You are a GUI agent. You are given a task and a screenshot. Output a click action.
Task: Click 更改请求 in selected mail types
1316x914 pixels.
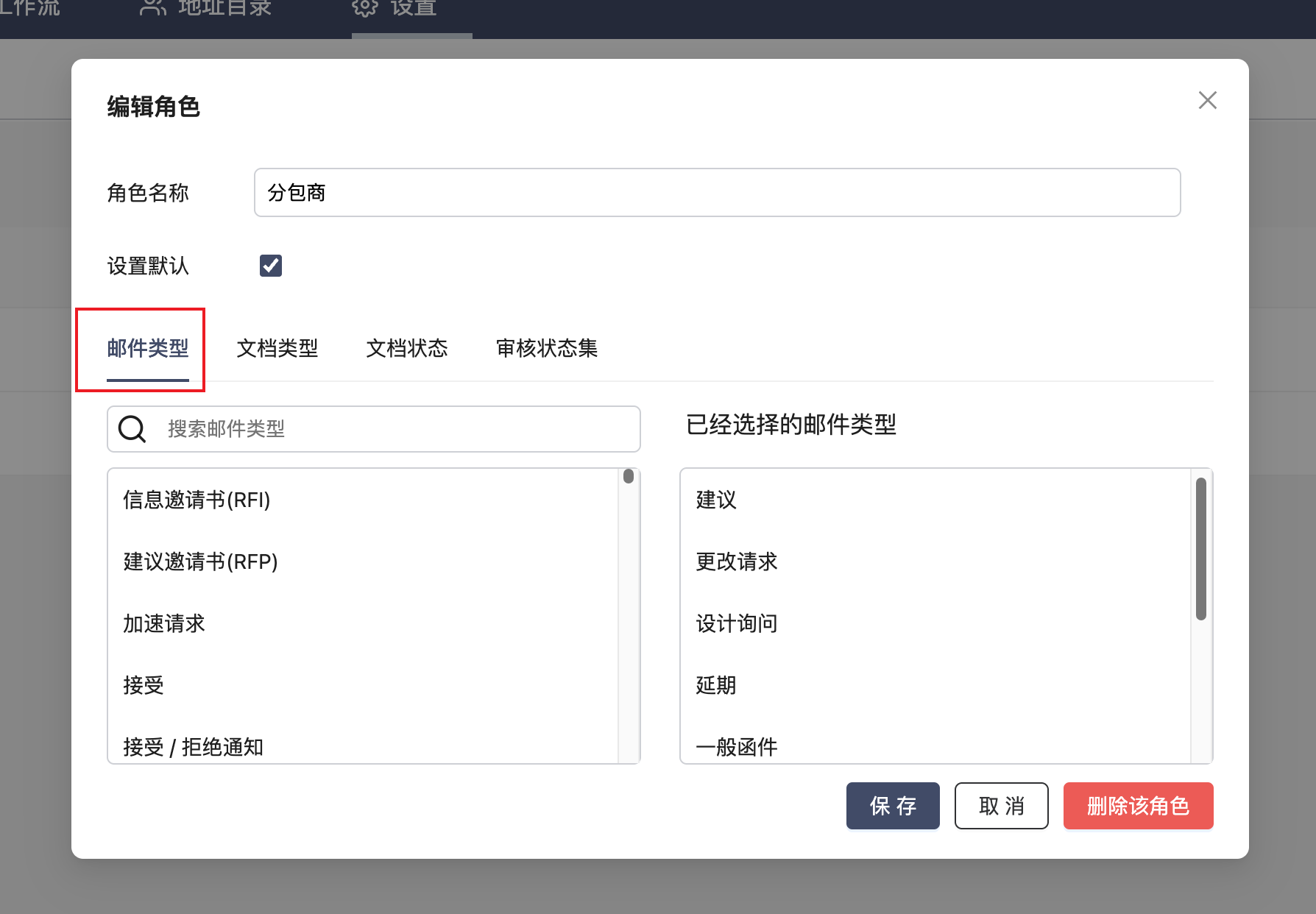pos(737,562)
